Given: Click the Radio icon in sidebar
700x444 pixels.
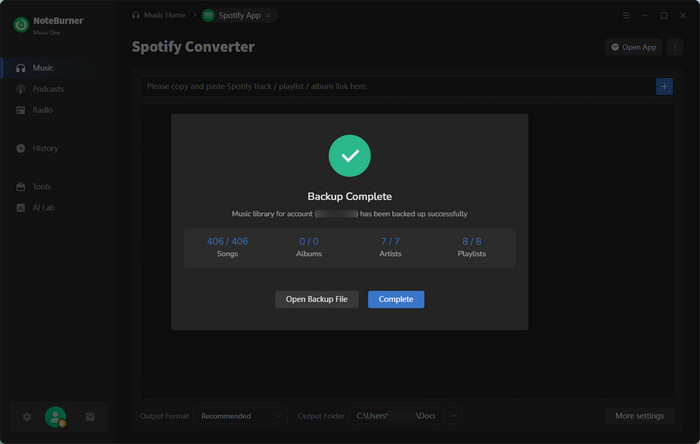Looking at the screenshot, I should [x=21, y=110].
